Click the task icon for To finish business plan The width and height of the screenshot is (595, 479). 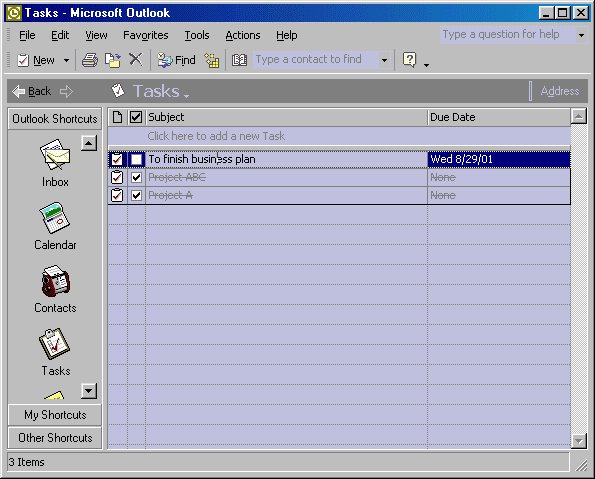pyautogui.click(x=117, y=159)
